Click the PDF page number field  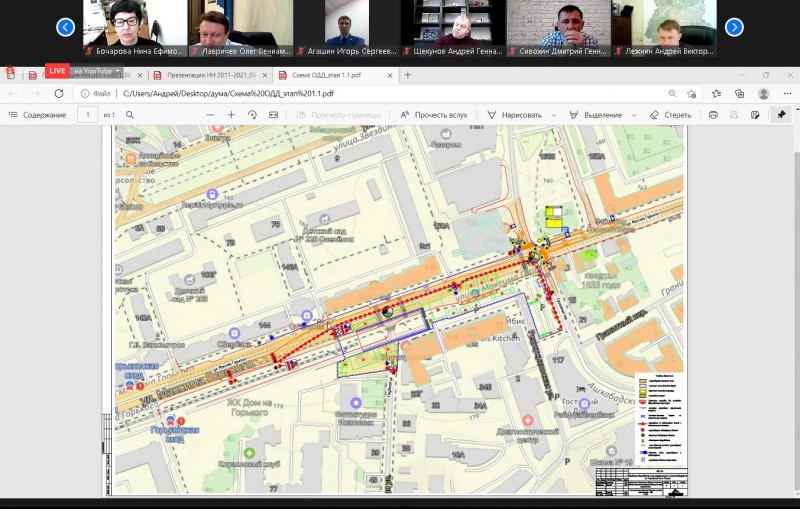click(89, 115)
